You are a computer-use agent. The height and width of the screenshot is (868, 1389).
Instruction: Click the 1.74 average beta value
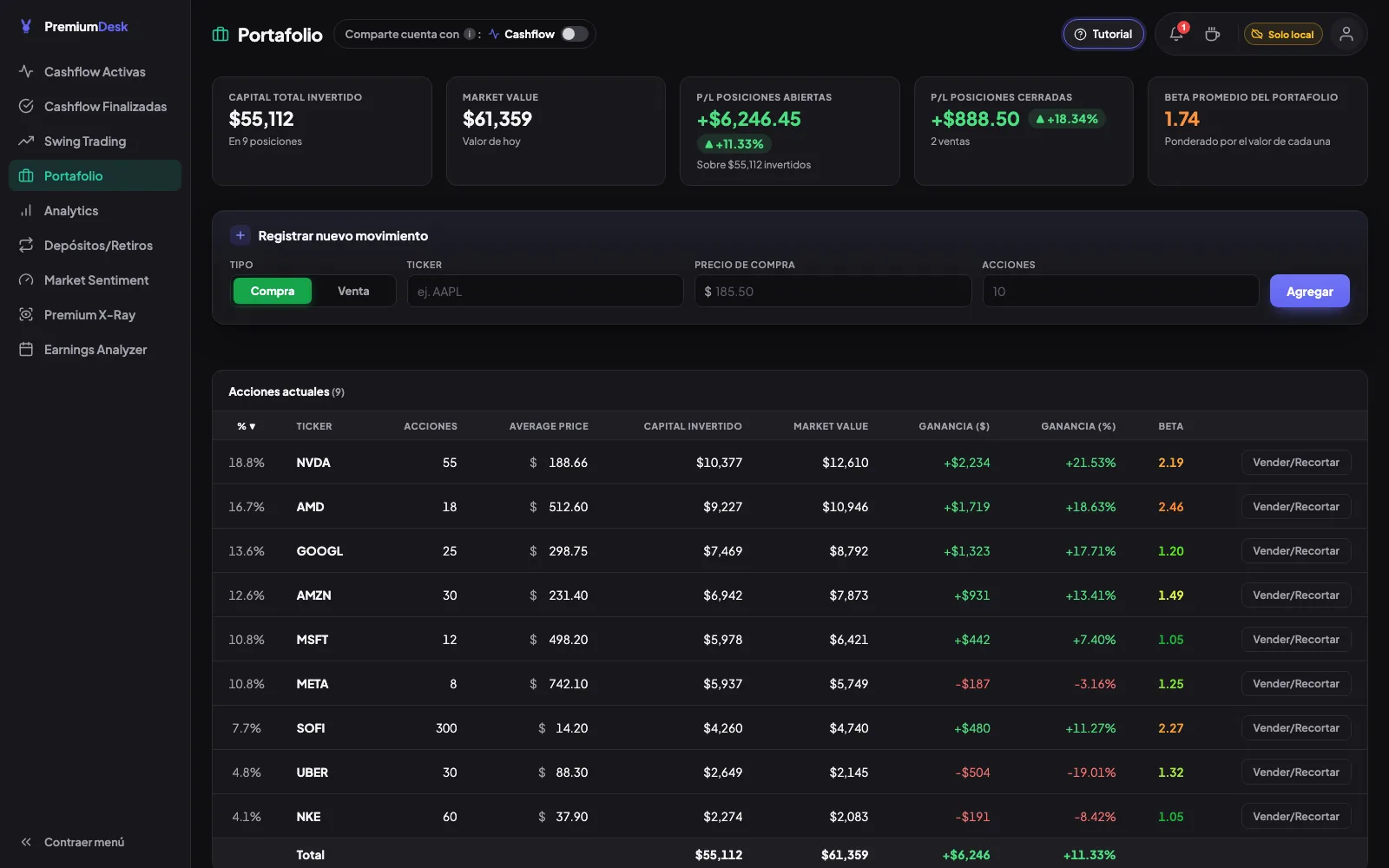pos(1182,119)
